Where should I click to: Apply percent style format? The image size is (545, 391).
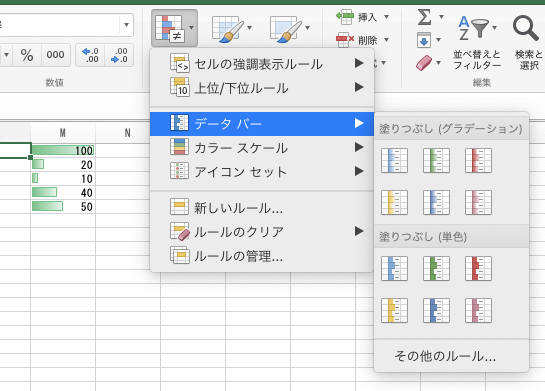27,55
